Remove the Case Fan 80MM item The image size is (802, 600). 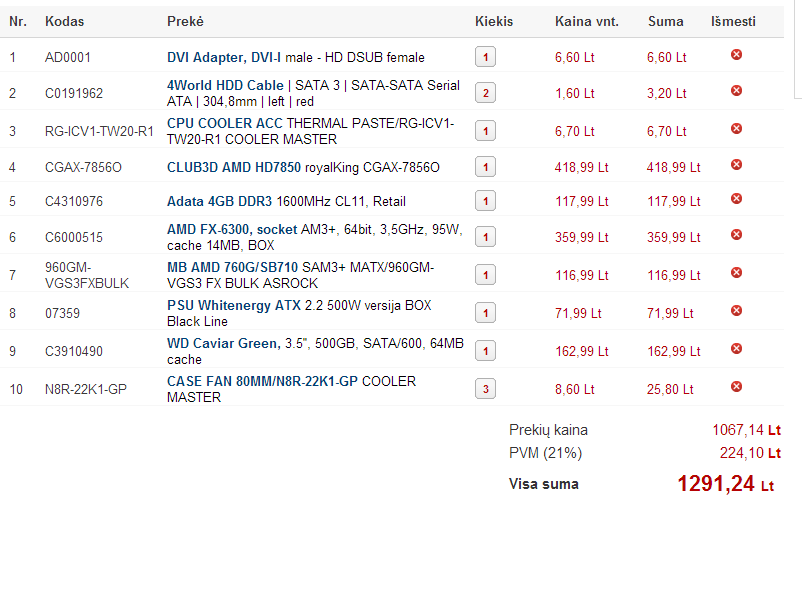click(x=736, y=387)
